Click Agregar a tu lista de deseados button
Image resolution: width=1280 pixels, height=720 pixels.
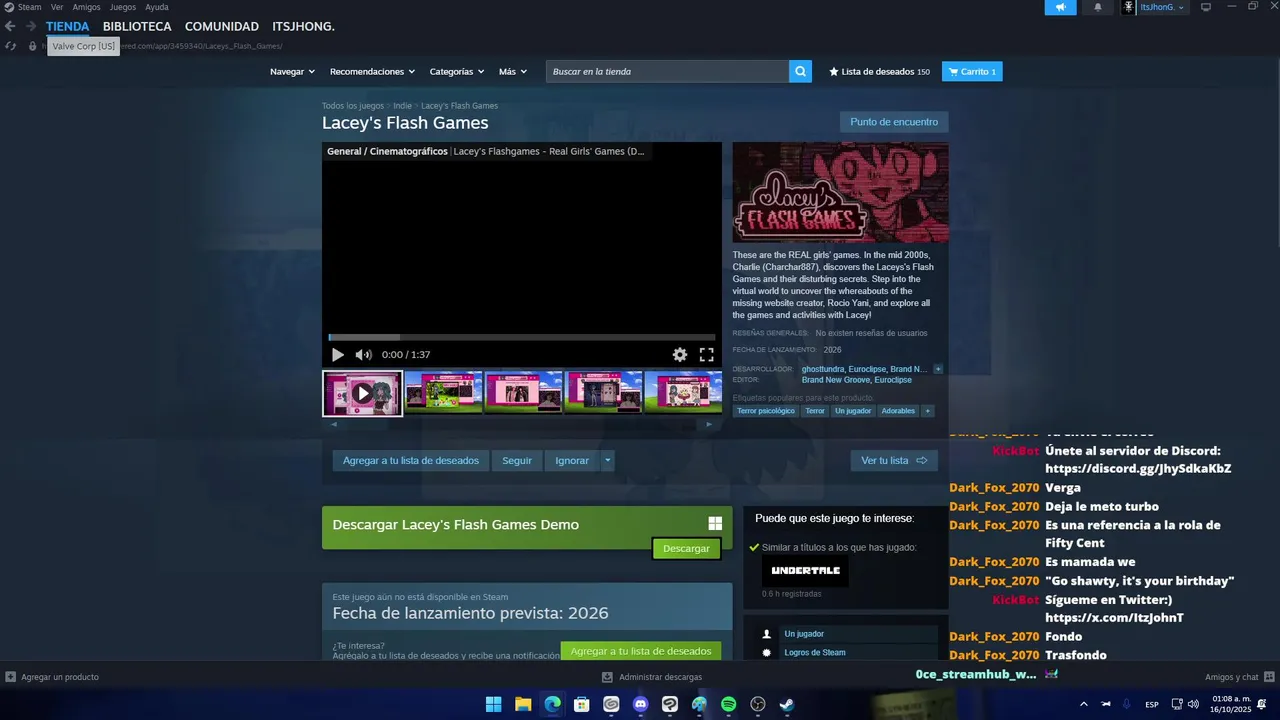tap(411, 461)
